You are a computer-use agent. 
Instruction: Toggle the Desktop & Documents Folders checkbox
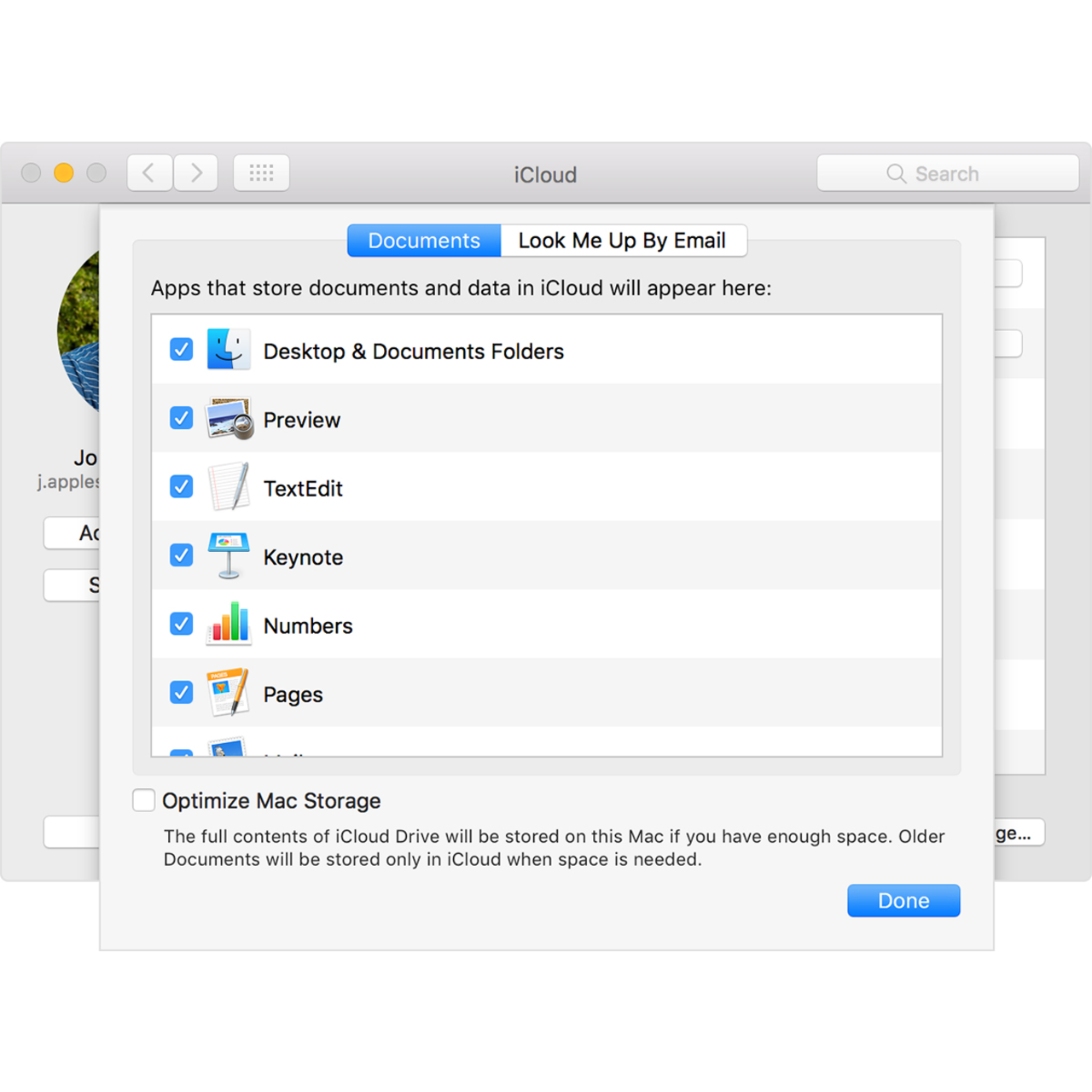click(x=181, y=350)
